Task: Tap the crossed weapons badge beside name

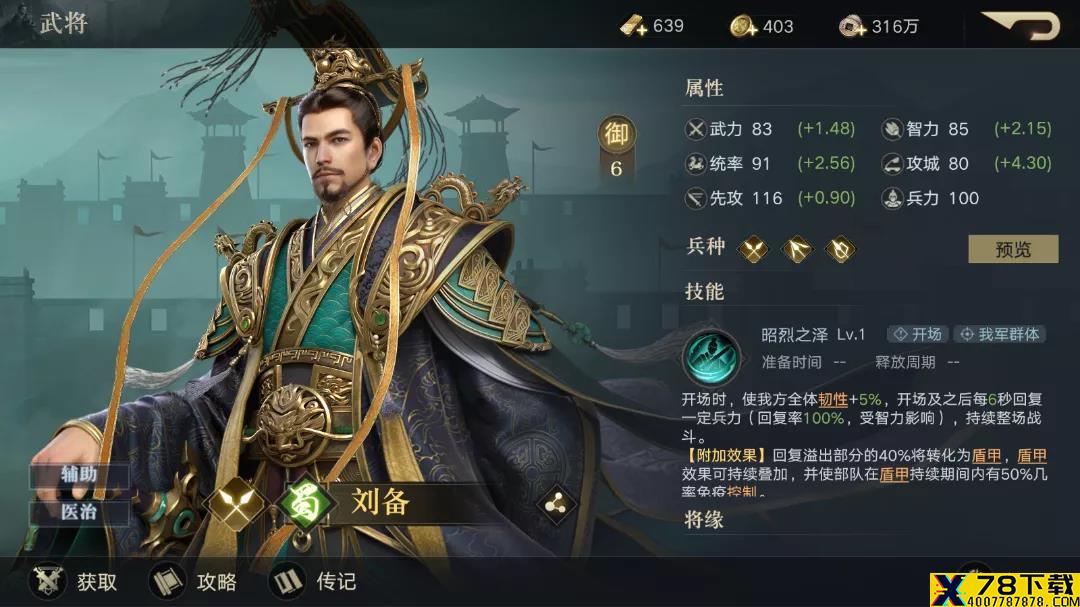Action: click(235, 504)
